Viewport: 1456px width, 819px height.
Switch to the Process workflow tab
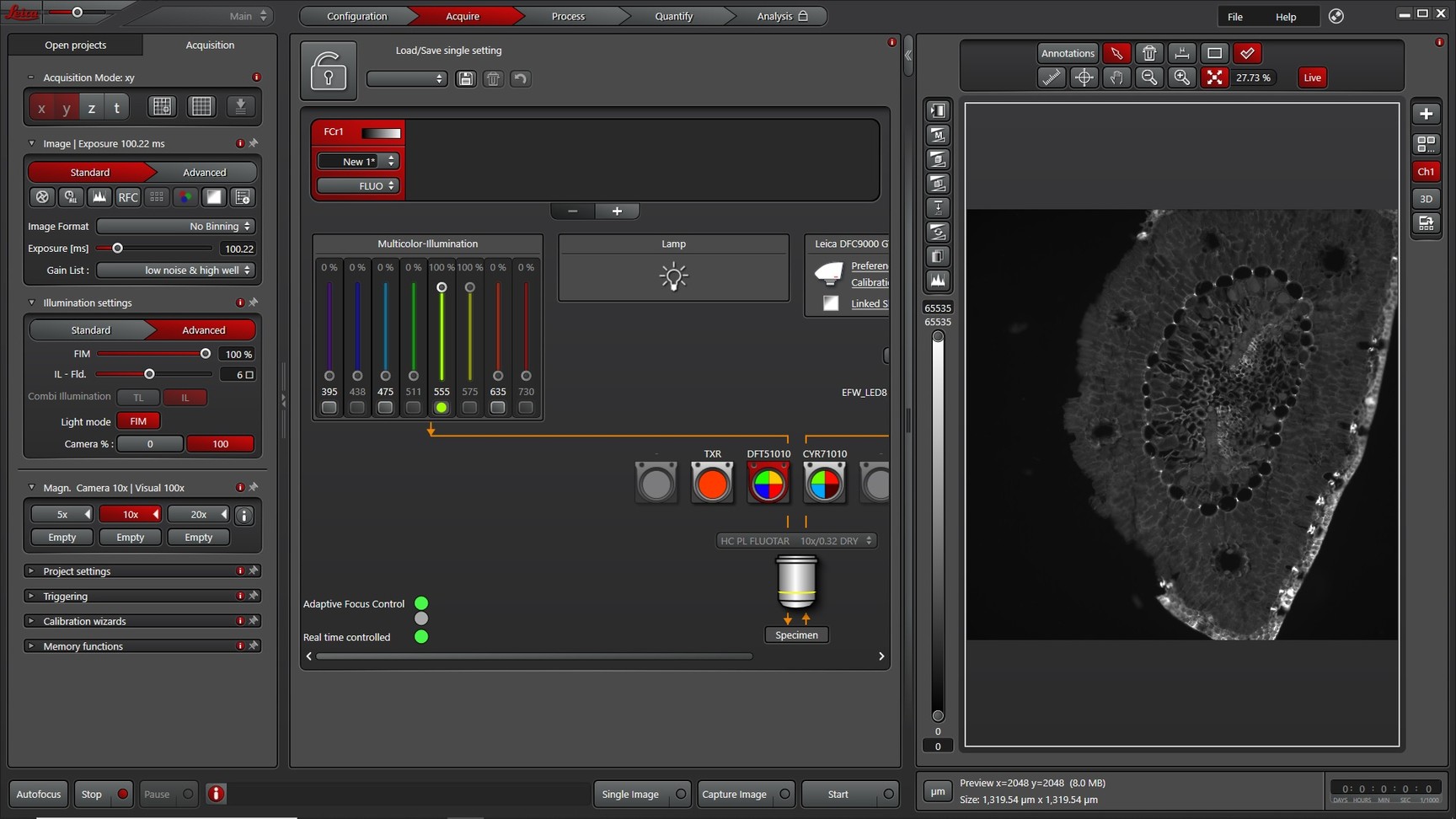click(567, 15)
